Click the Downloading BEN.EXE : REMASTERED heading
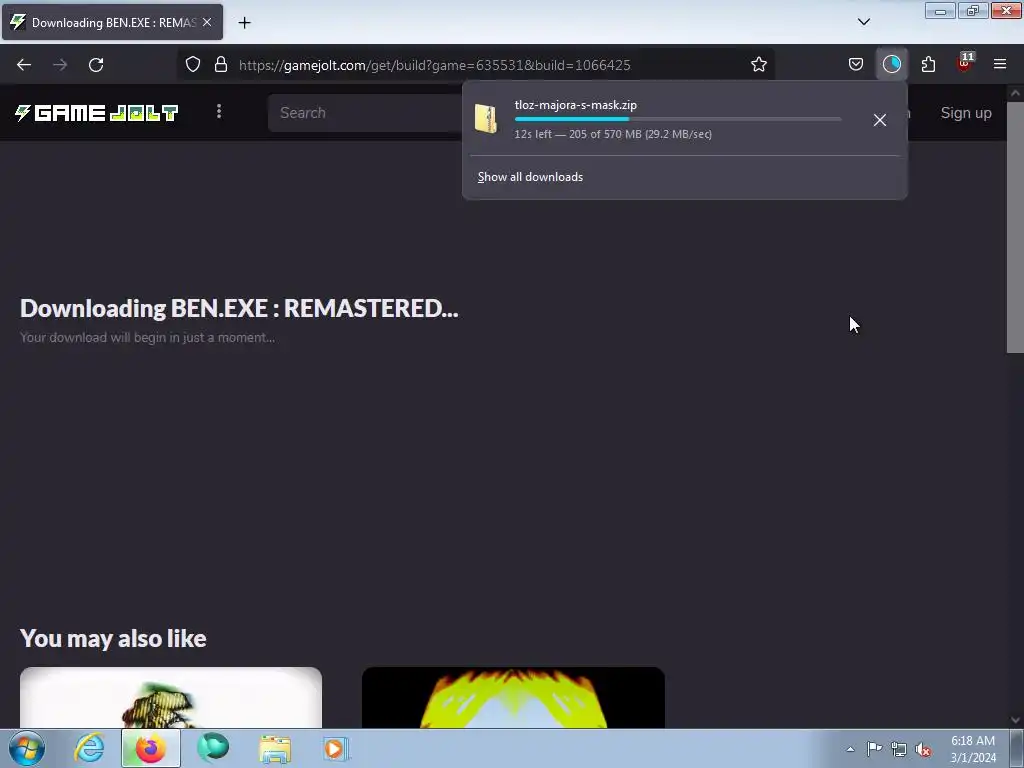This screenshot has height=768, width=1024. pos(239,308)
